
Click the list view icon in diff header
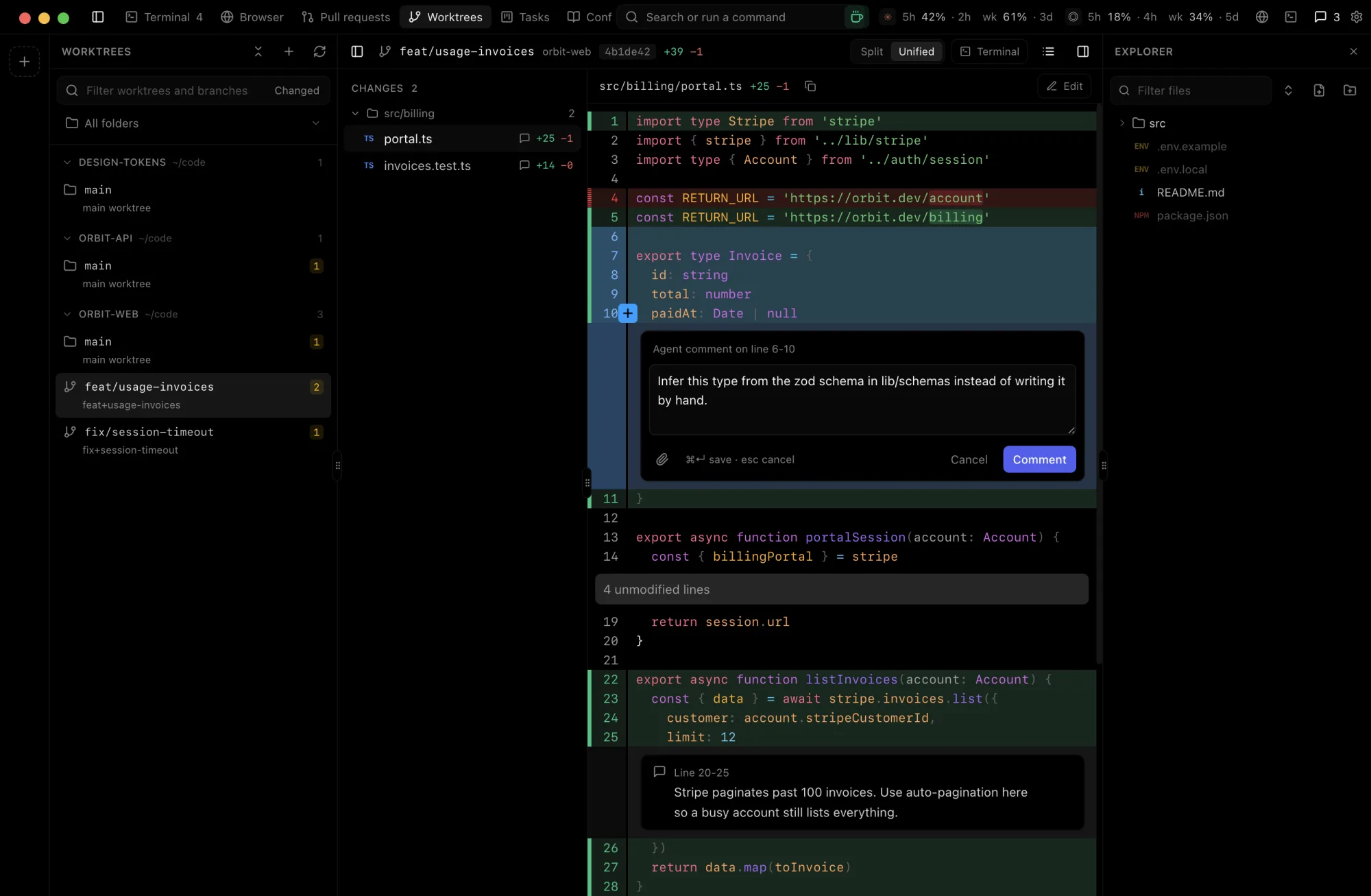(1048, 51)
